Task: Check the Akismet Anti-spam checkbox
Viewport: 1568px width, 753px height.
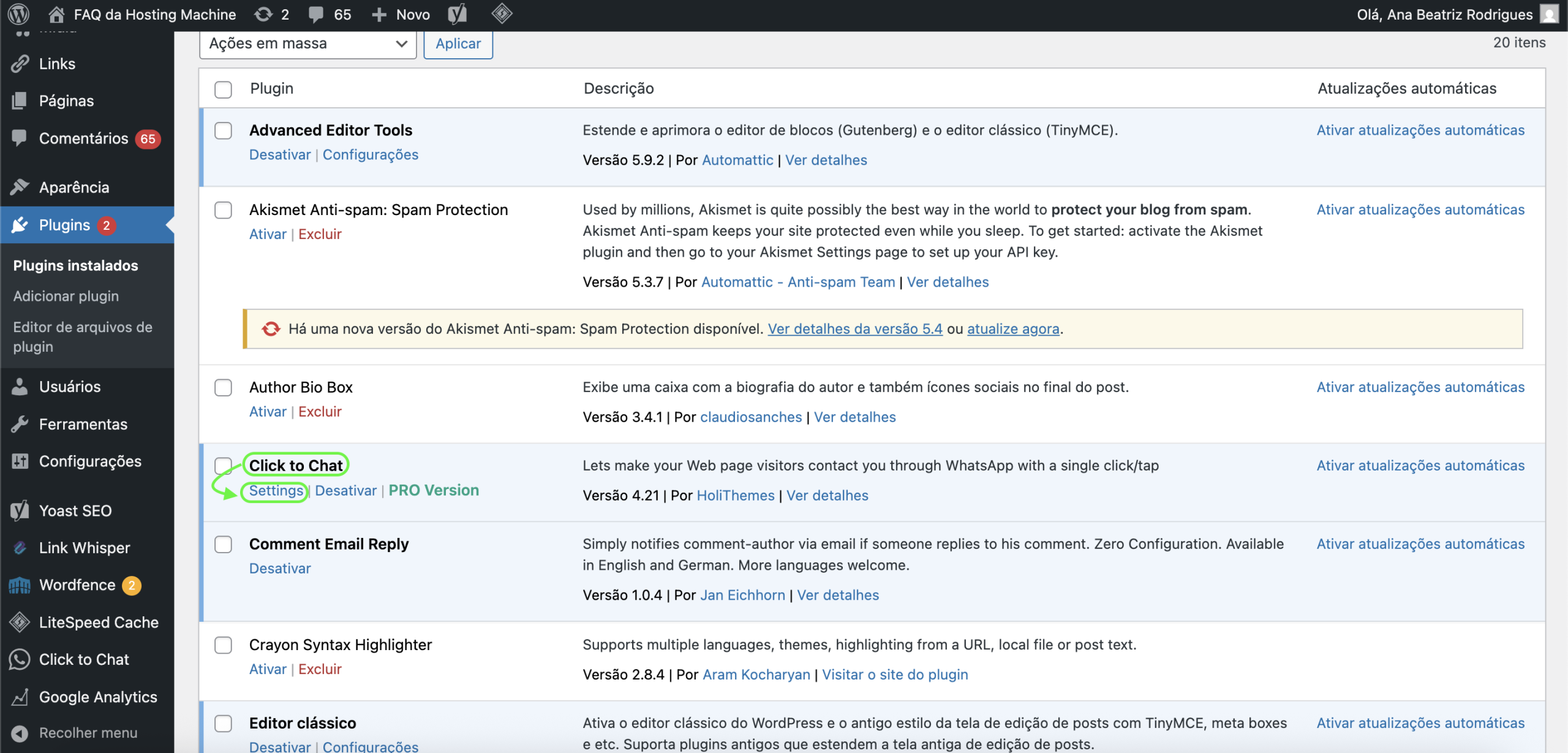Action: point(224,210)
